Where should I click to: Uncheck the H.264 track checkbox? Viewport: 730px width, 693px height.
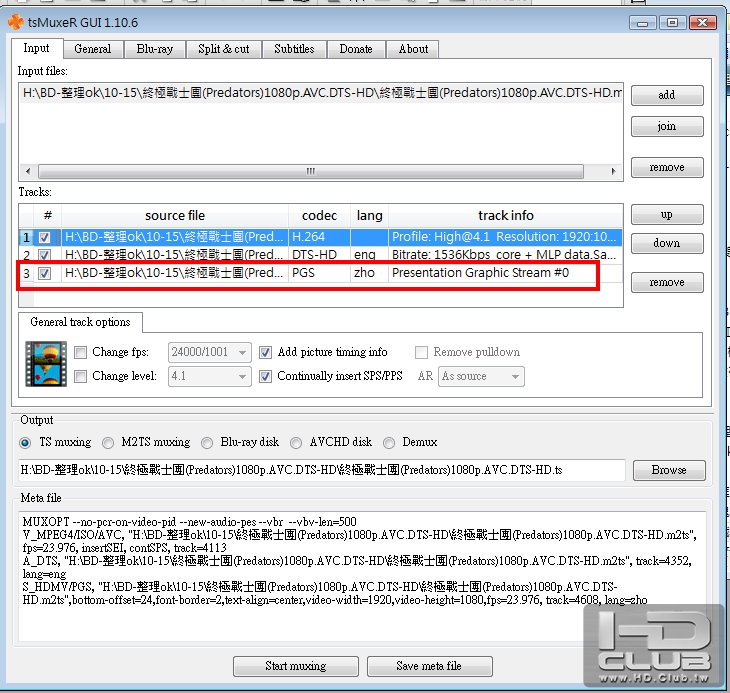click(x=45, y=237)
